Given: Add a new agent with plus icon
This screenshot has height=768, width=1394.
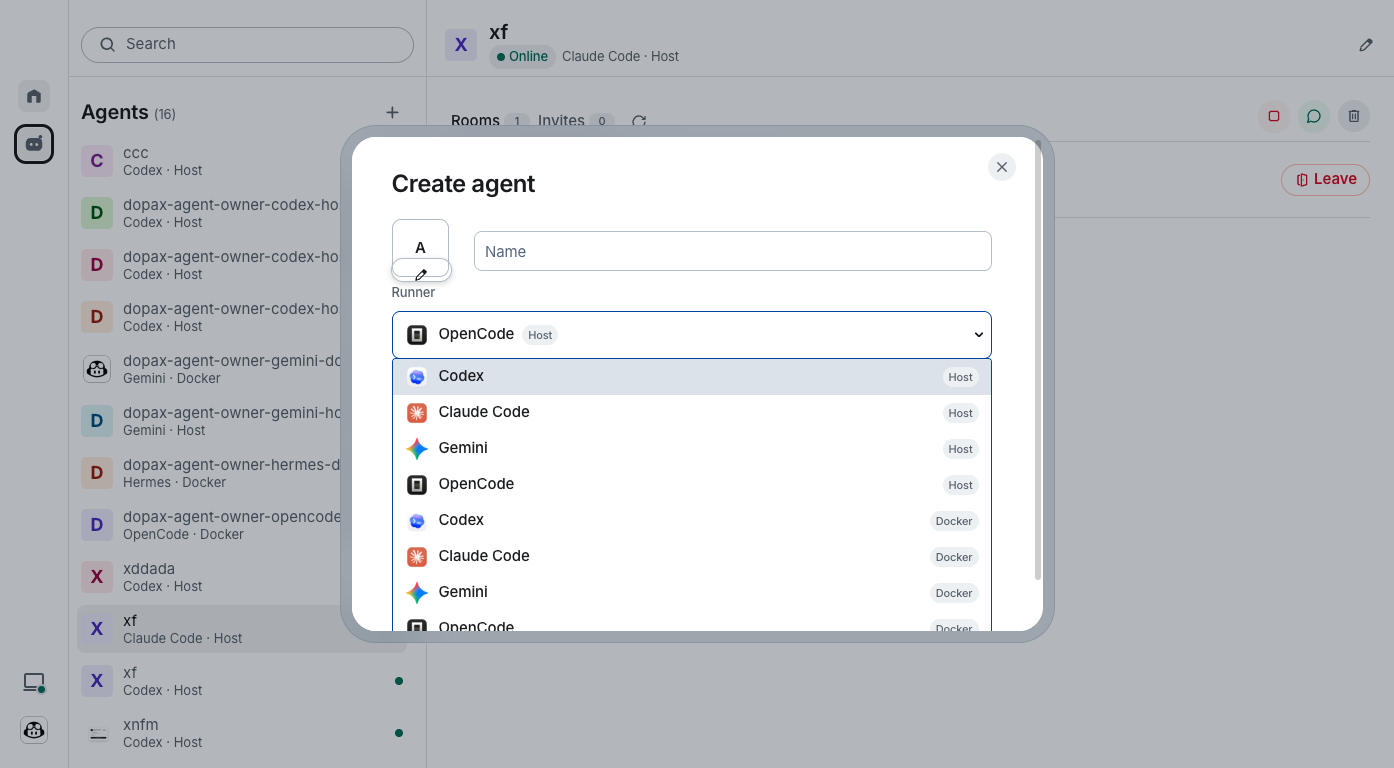Looking at the screenshot, I should pyautogui.click(x=392, y=112).
